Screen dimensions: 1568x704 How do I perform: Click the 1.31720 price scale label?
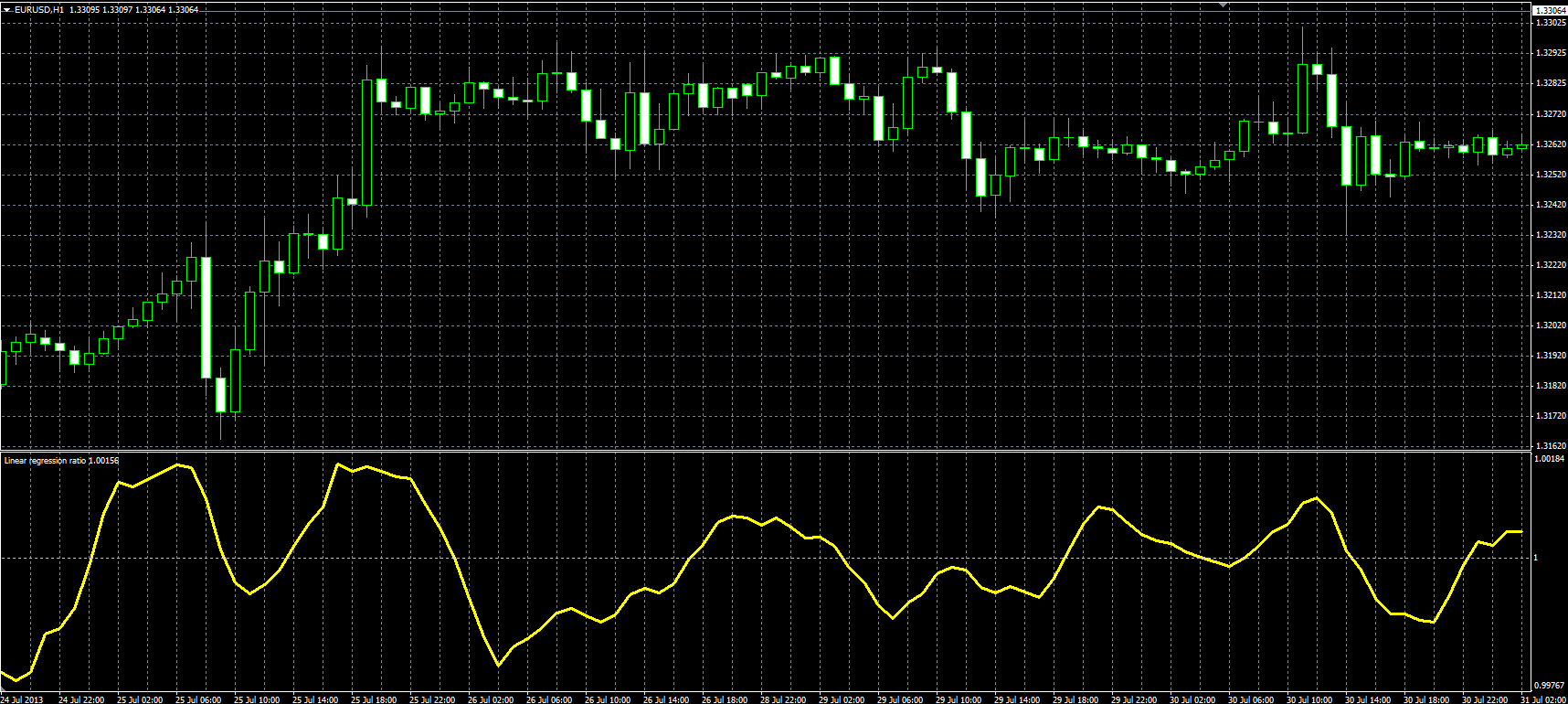click(x=1551, y=416)
